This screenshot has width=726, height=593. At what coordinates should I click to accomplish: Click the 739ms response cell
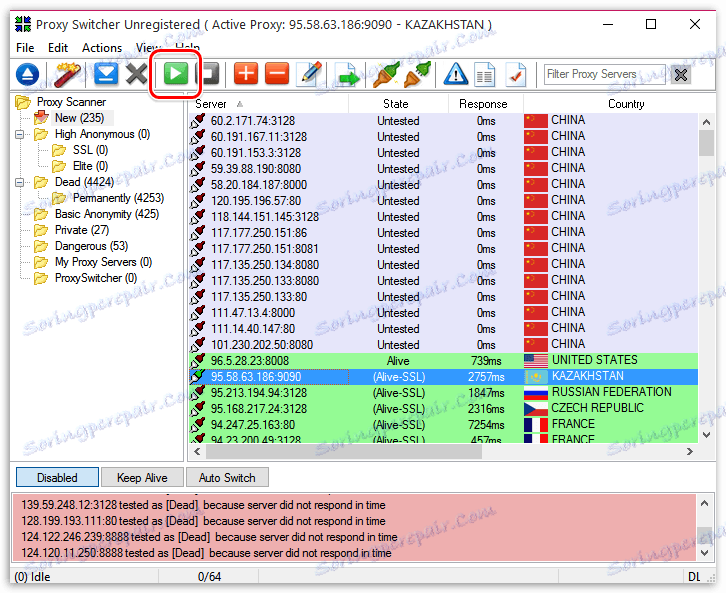point(486,361)
